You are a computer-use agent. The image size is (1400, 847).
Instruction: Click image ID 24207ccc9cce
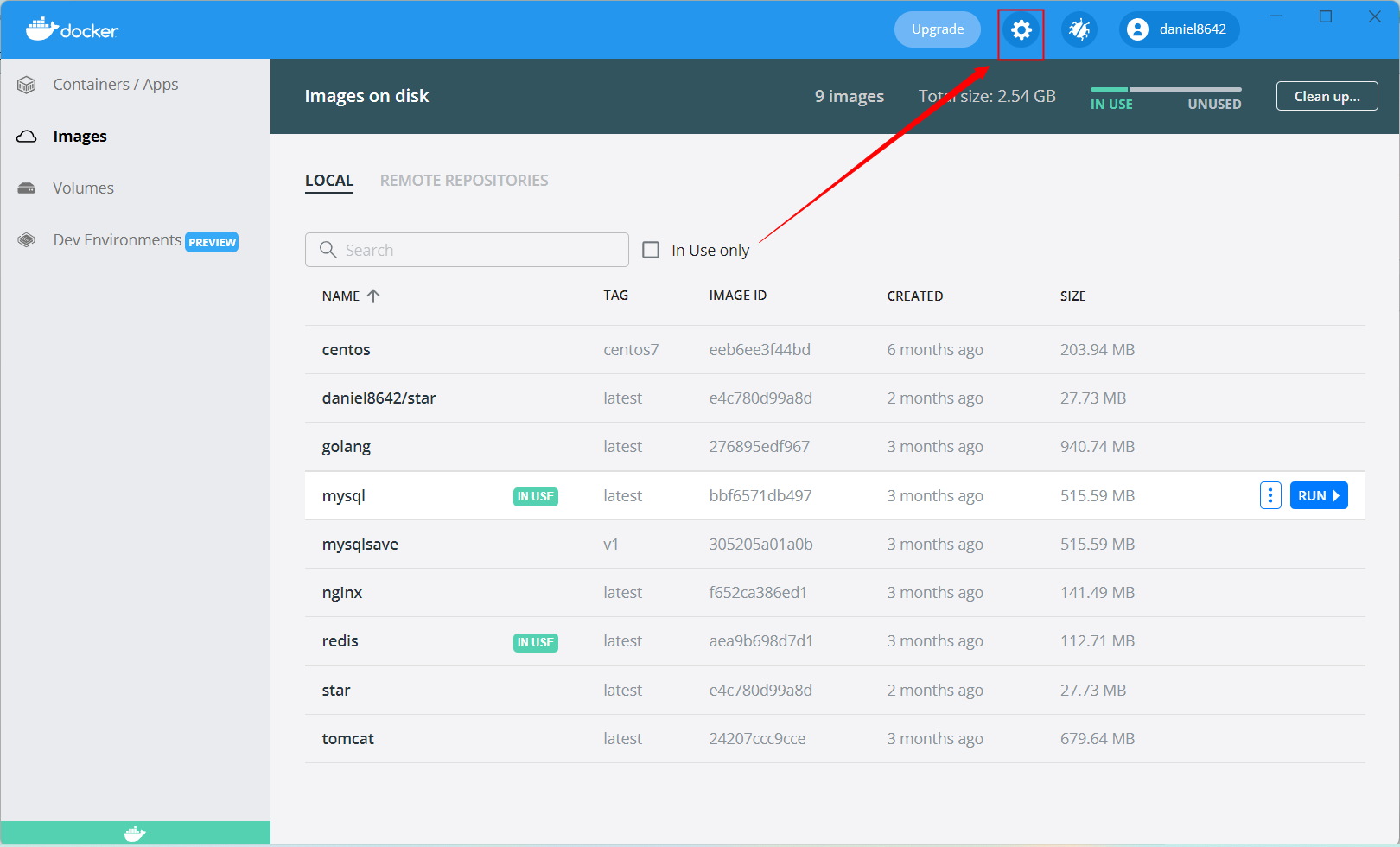click(757, 739)
